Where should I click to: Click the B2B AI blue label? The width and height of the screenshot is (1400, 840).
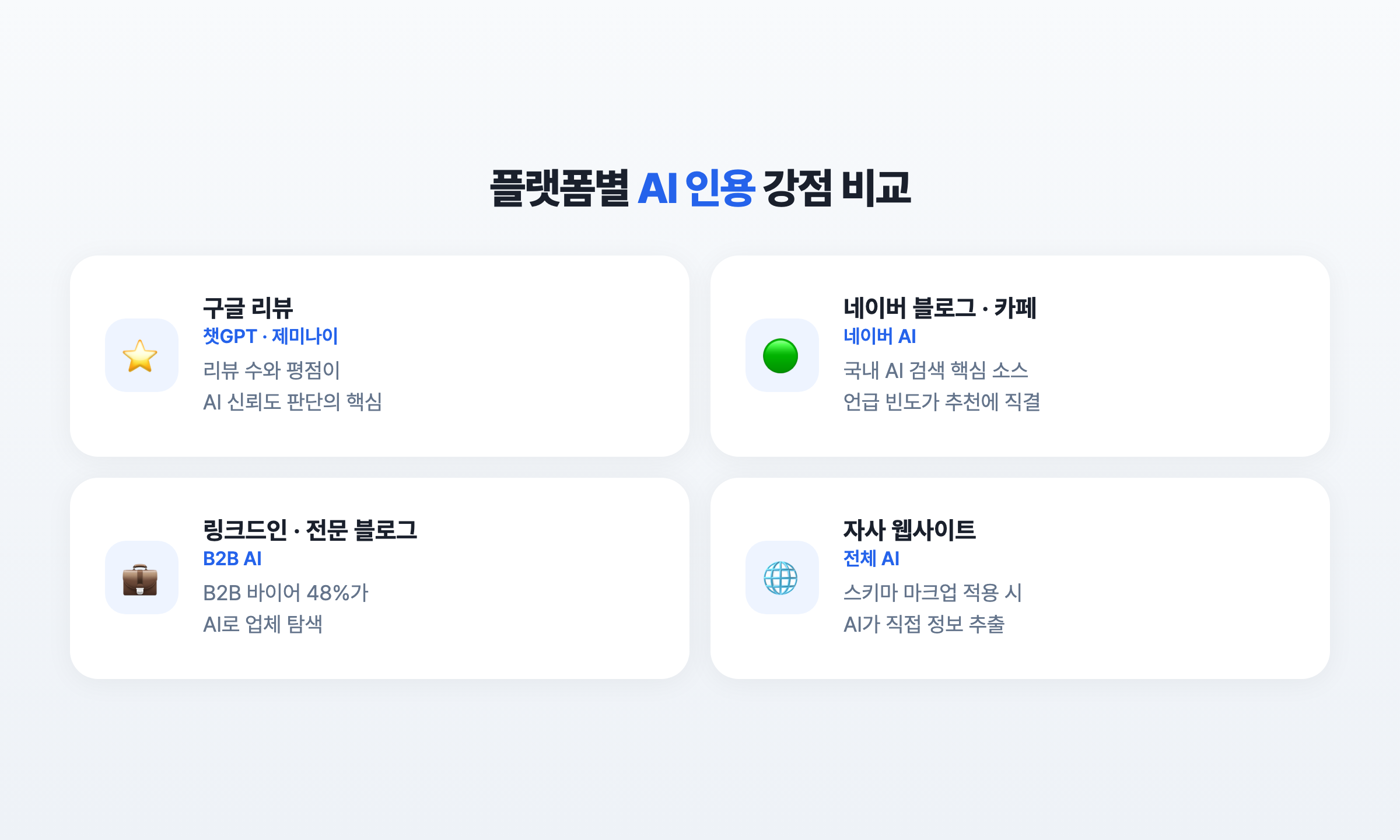(x=232, y=558)
